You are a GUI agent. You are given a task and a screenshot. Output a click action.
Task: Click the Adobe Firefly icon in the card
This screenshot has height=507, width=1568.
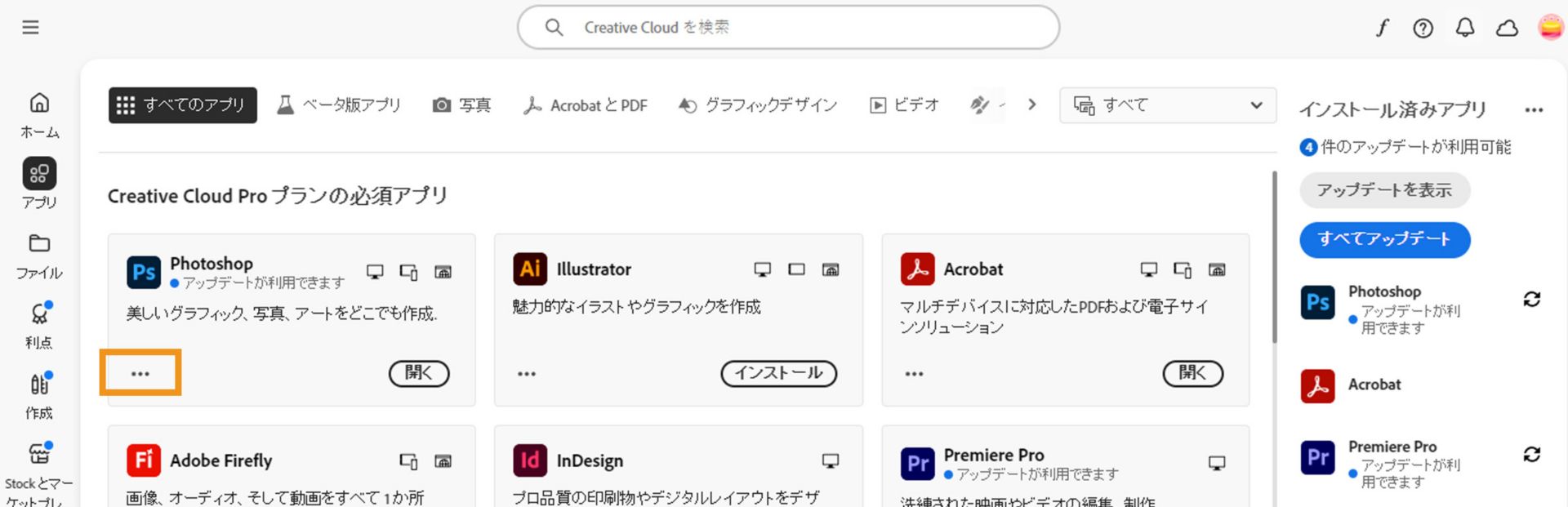(x=144, y=460)
